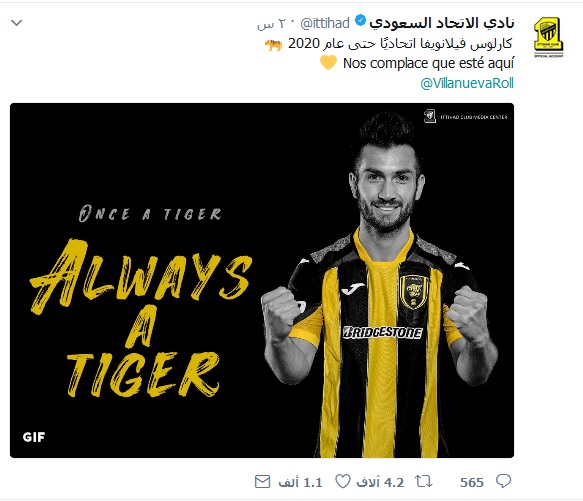Click the reply speech bubble icon
This screenshot has height=501, width=583.
pyautogui.click(x=503, y=481)
